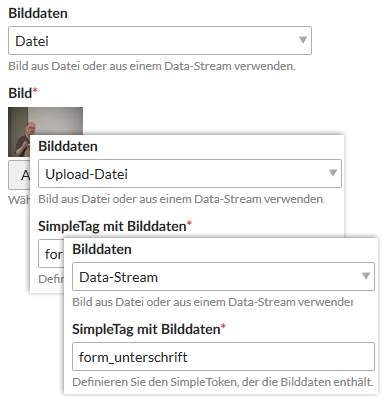Screen dimensions: 382x398
Task: Click the help text below the Datei dropdown
Action: 152,66
